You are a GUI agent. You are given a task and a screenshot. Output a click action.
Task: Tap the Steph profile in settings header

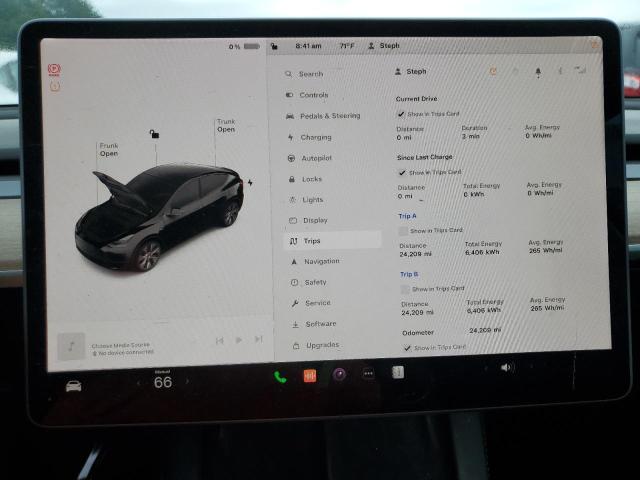[x=411, y=71]
